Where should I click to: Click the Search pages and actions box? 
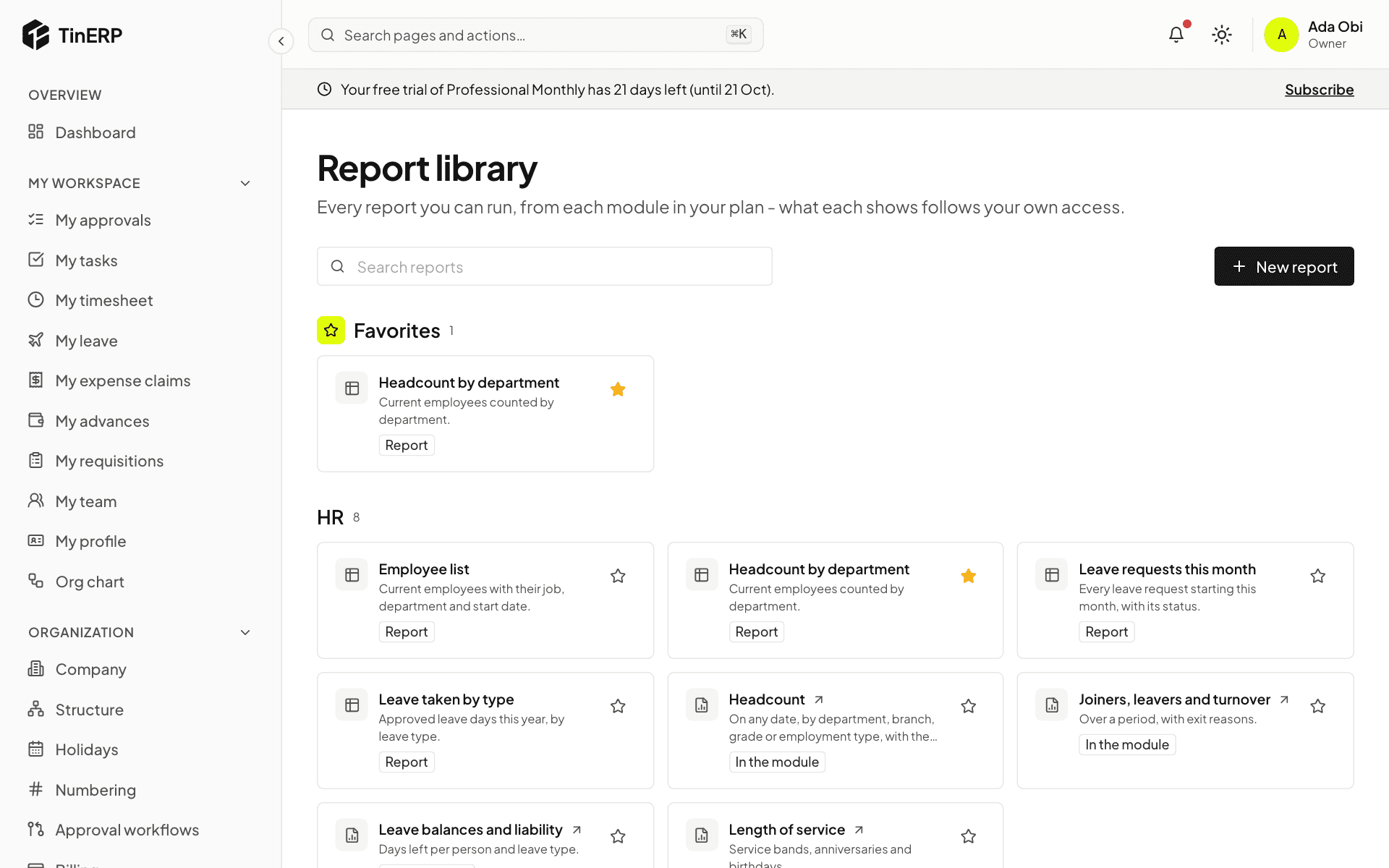tap(536, 35)
